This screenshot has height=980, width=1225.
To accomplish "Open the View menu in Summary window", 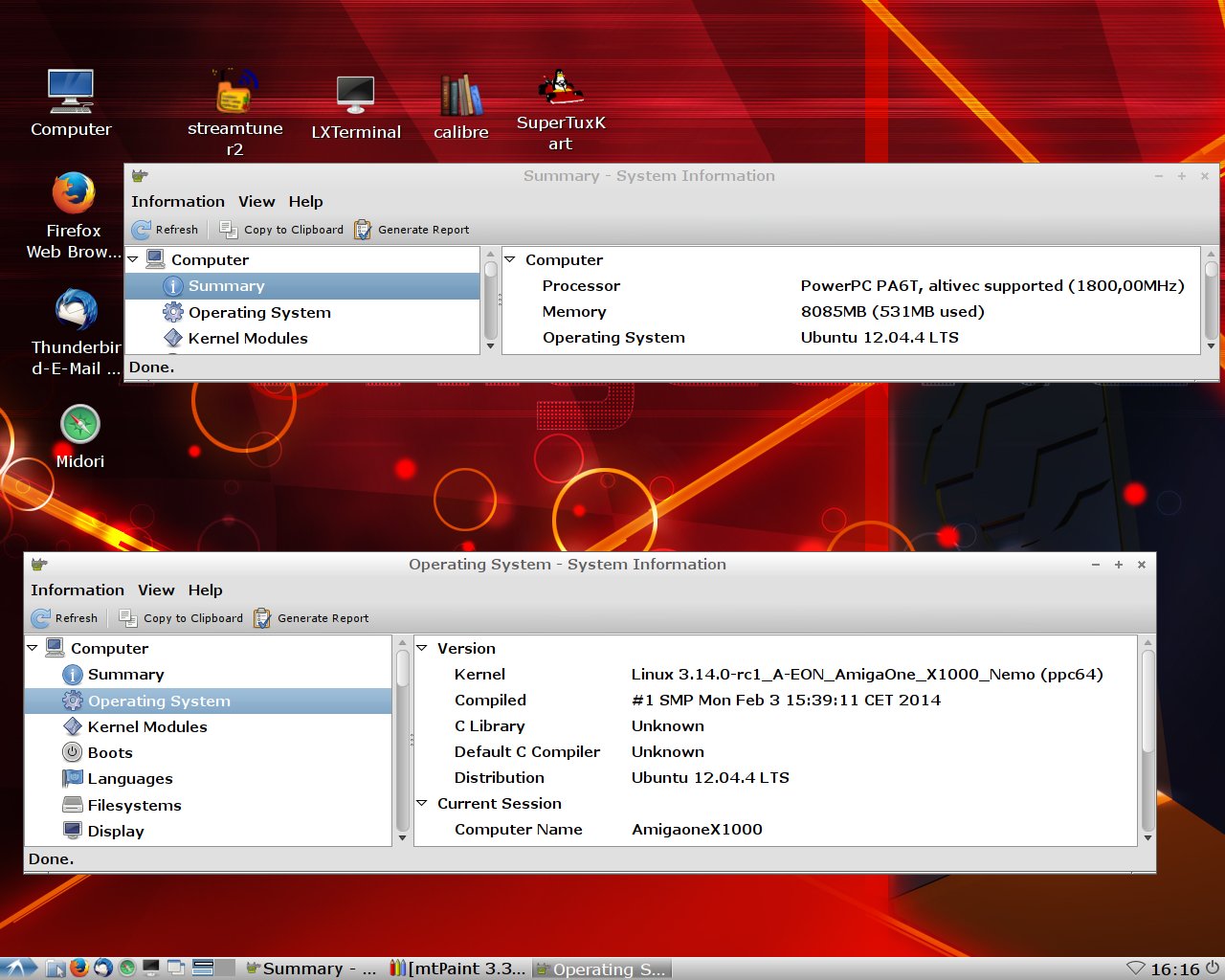I will [x=256, y=202].
